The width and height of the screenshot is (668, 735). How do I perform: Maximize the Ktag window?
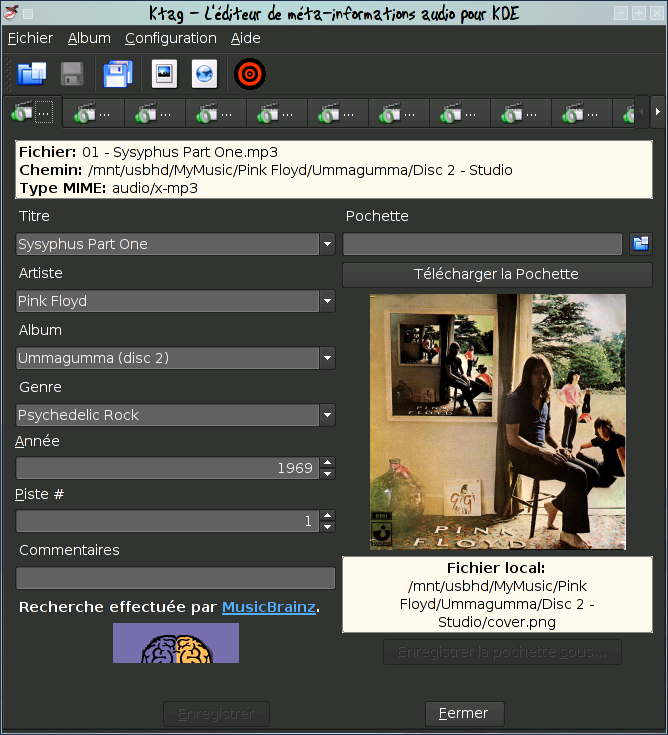(x=639, y=13)
